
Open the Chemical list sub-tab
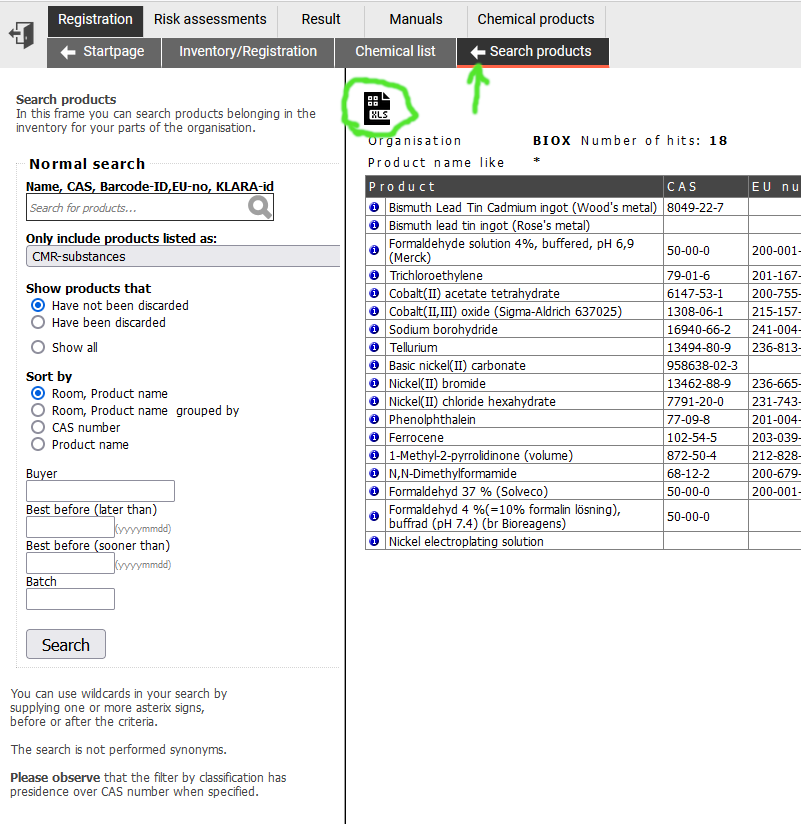[395, 53]
